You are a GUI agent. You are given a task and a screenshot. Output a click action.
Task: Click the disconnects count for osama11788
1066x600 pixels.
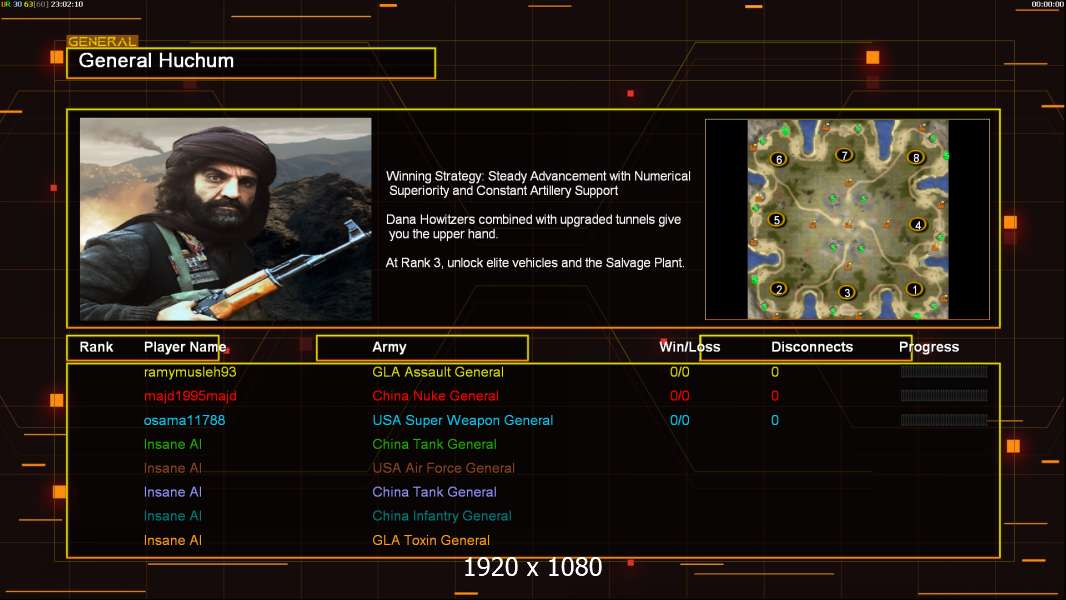(774, 421)
